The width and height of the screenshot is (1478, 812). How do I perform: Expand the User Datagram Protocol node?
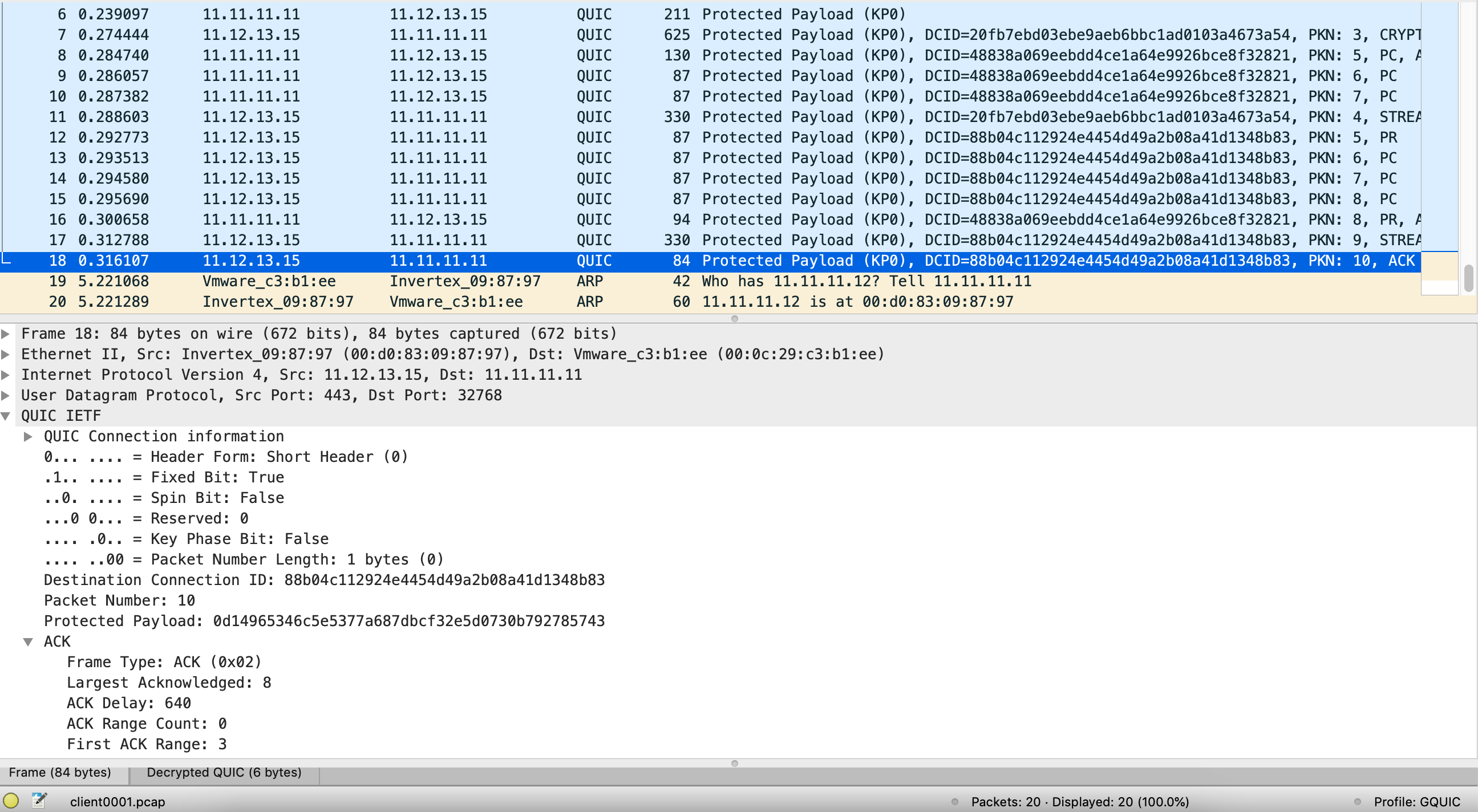[6, 395]
